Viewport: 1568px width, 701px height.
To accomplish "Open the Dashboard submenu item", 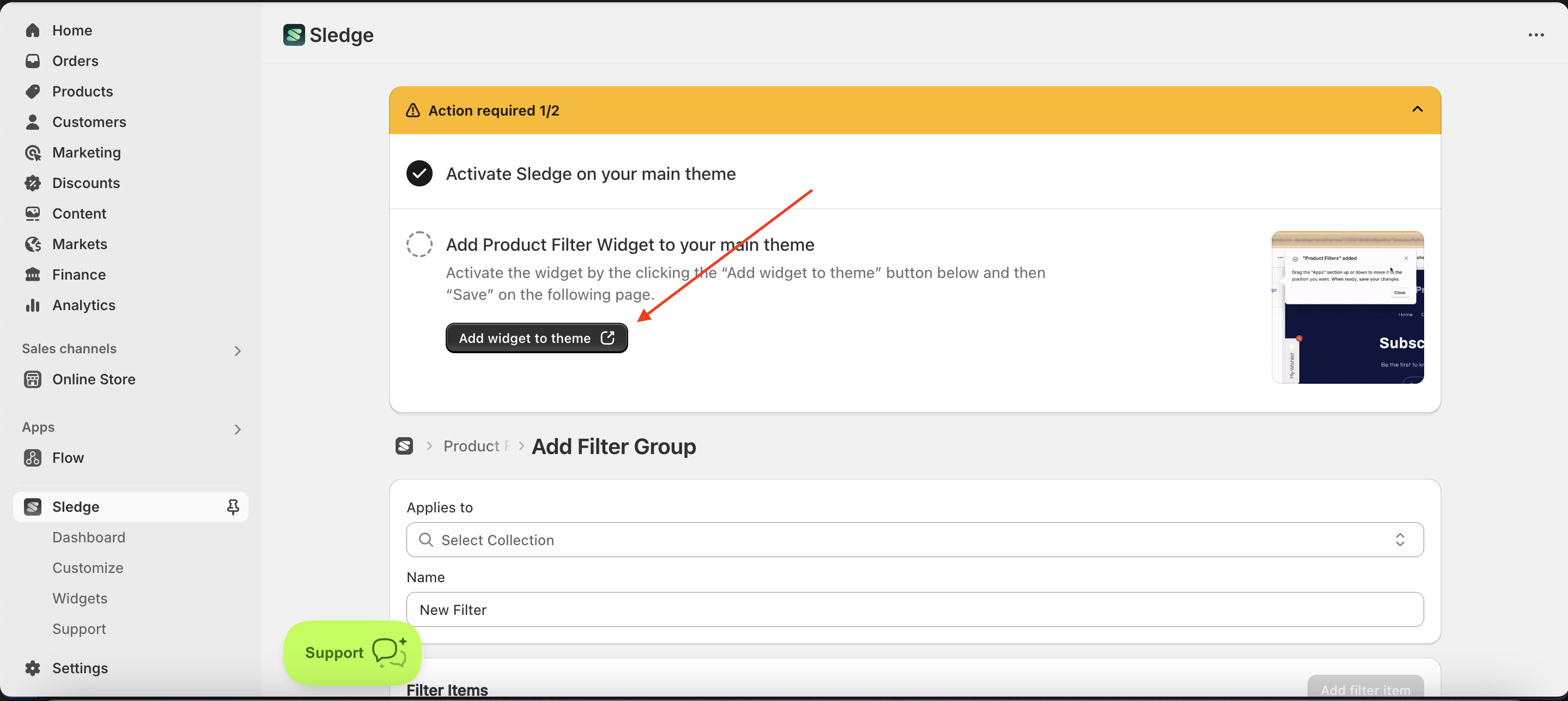I will [x=89, y=538].
